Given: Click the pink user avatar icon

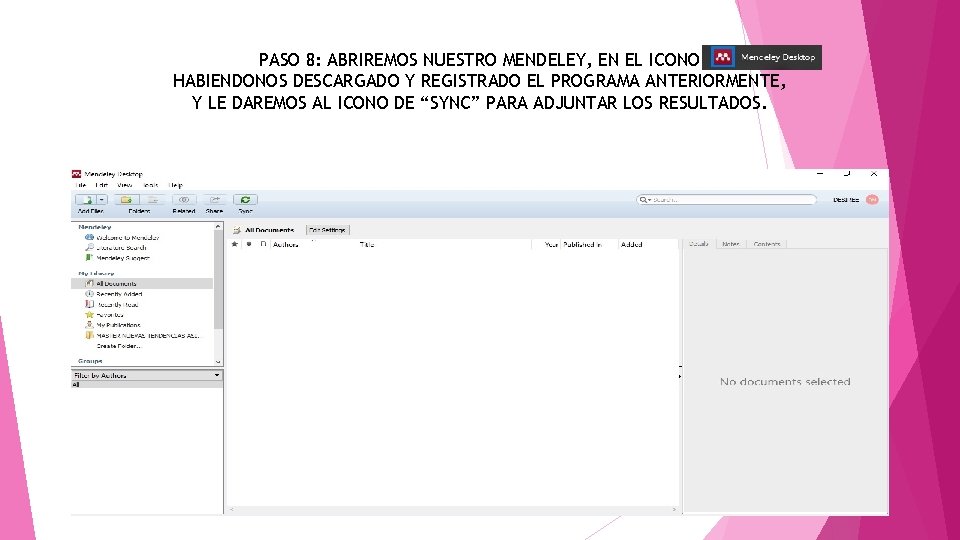Looking at the screenshot, I should [x=872, y=200].
